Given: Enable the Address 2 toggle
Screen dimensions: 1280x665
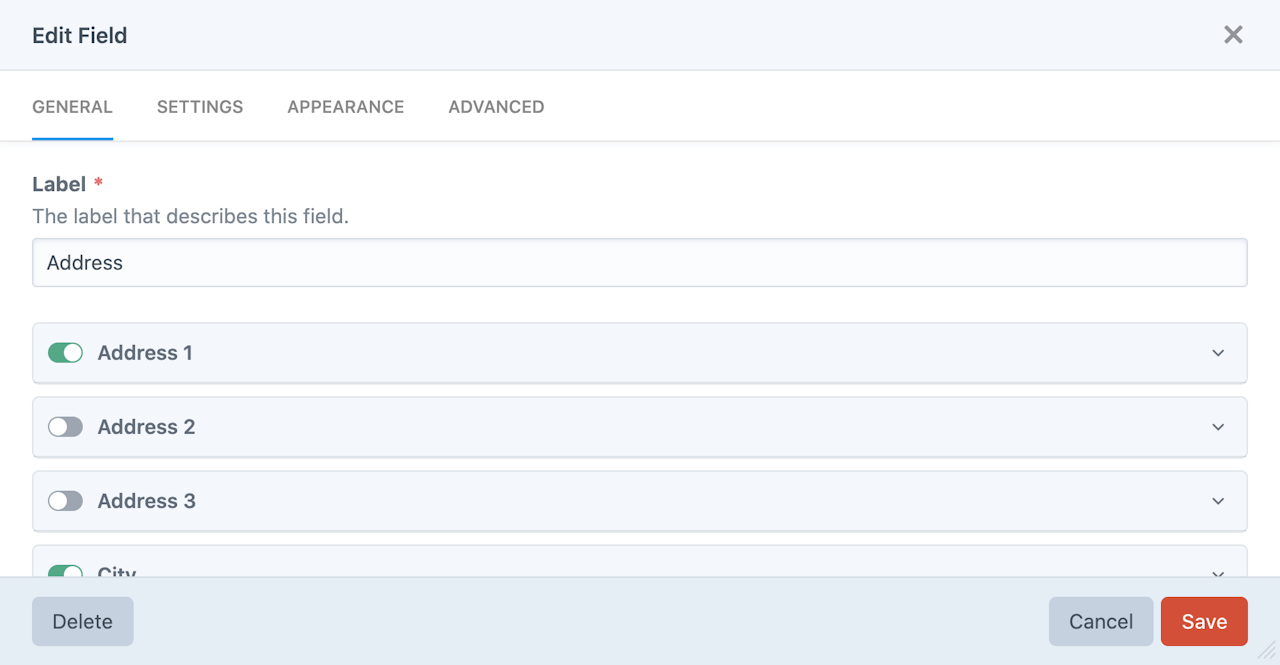Looking at the screenshot, I should (66, 427).
